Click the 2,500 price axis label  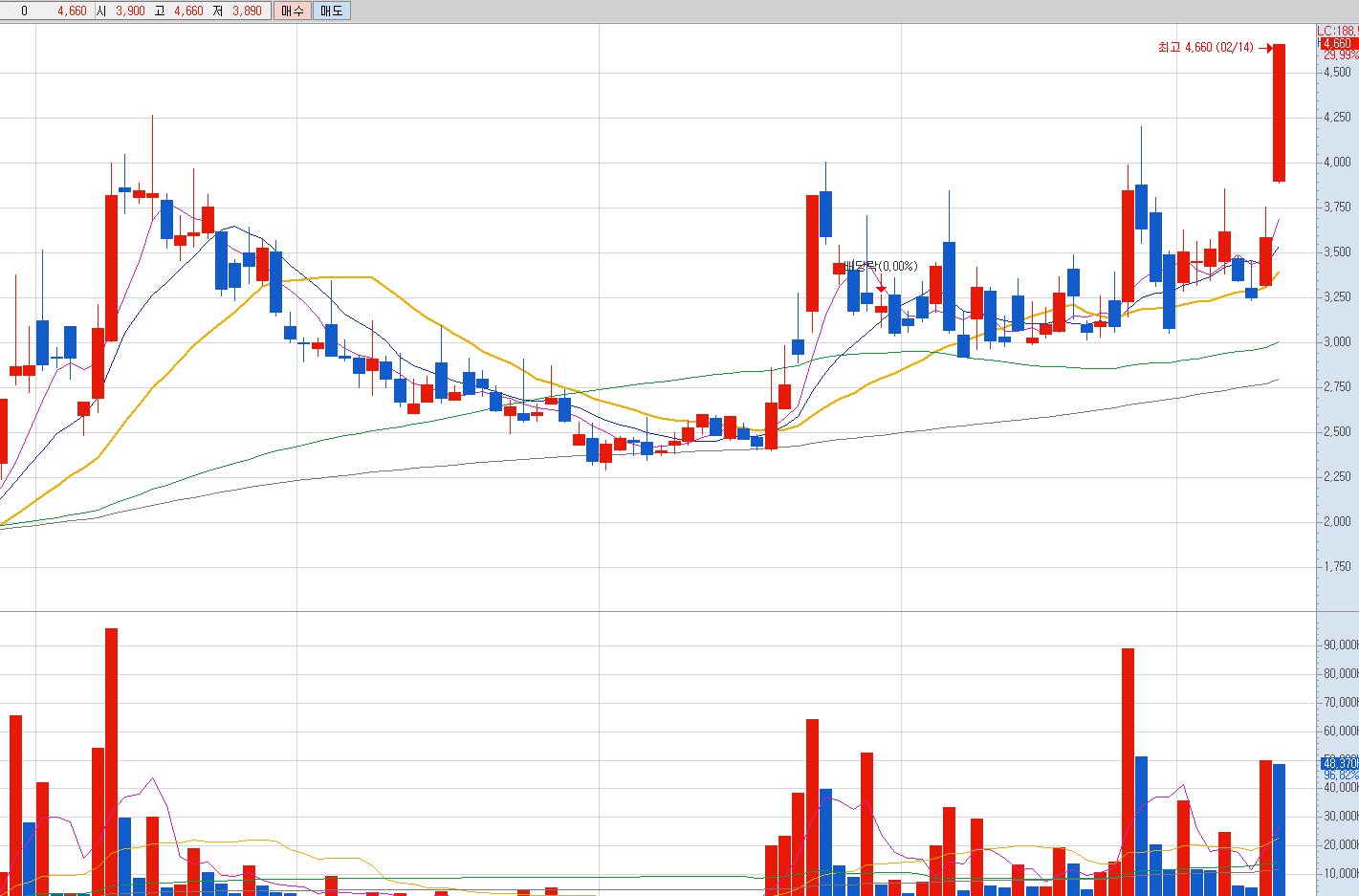[x=1338, y=431]
